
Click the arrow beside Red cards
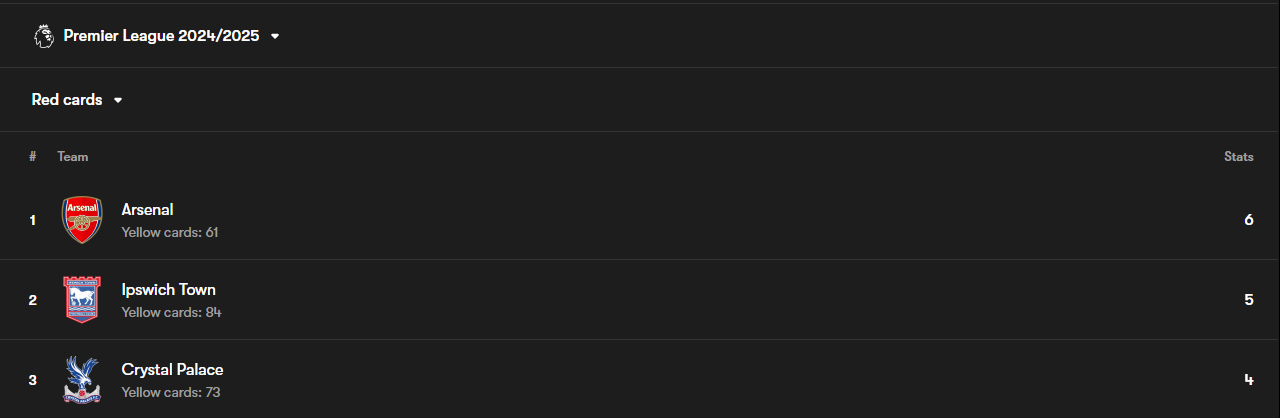(x=118, y=100)
